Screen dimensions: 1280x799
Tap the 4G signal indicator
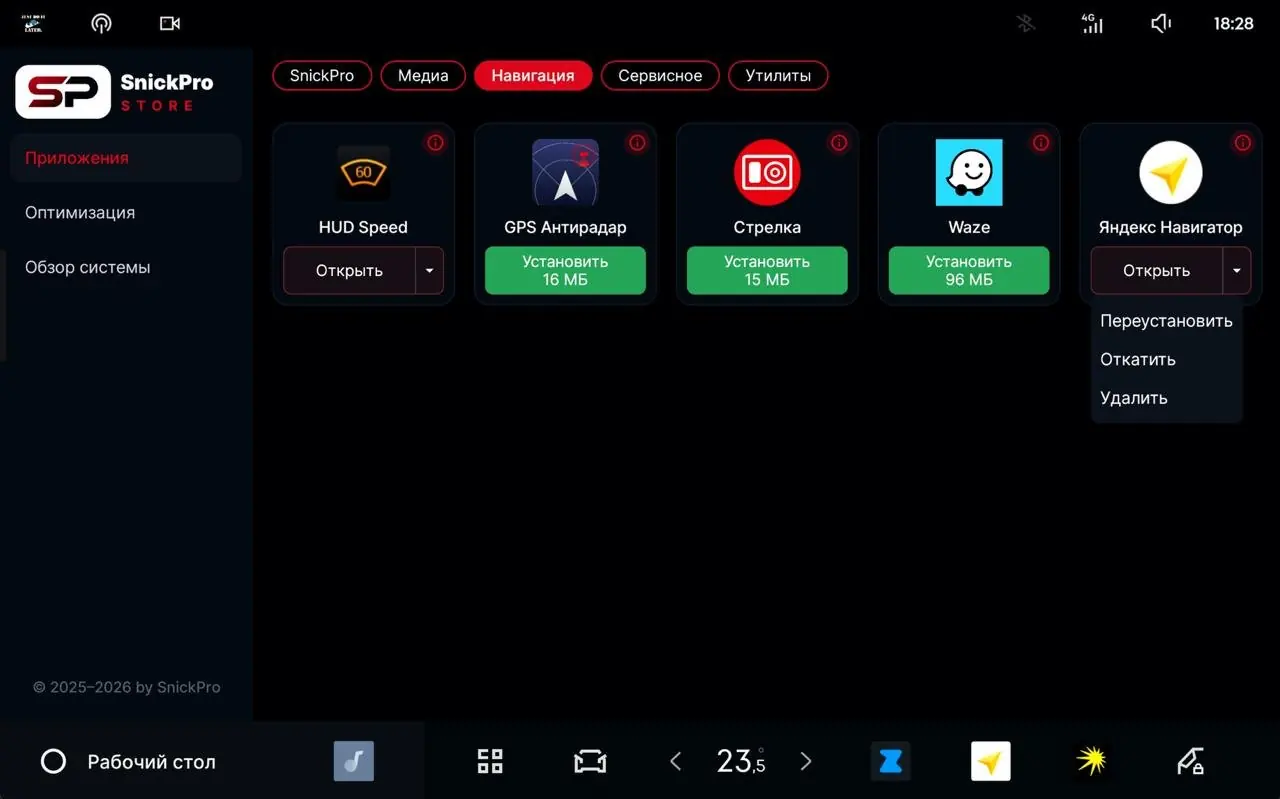click(x=1093, y=23)
